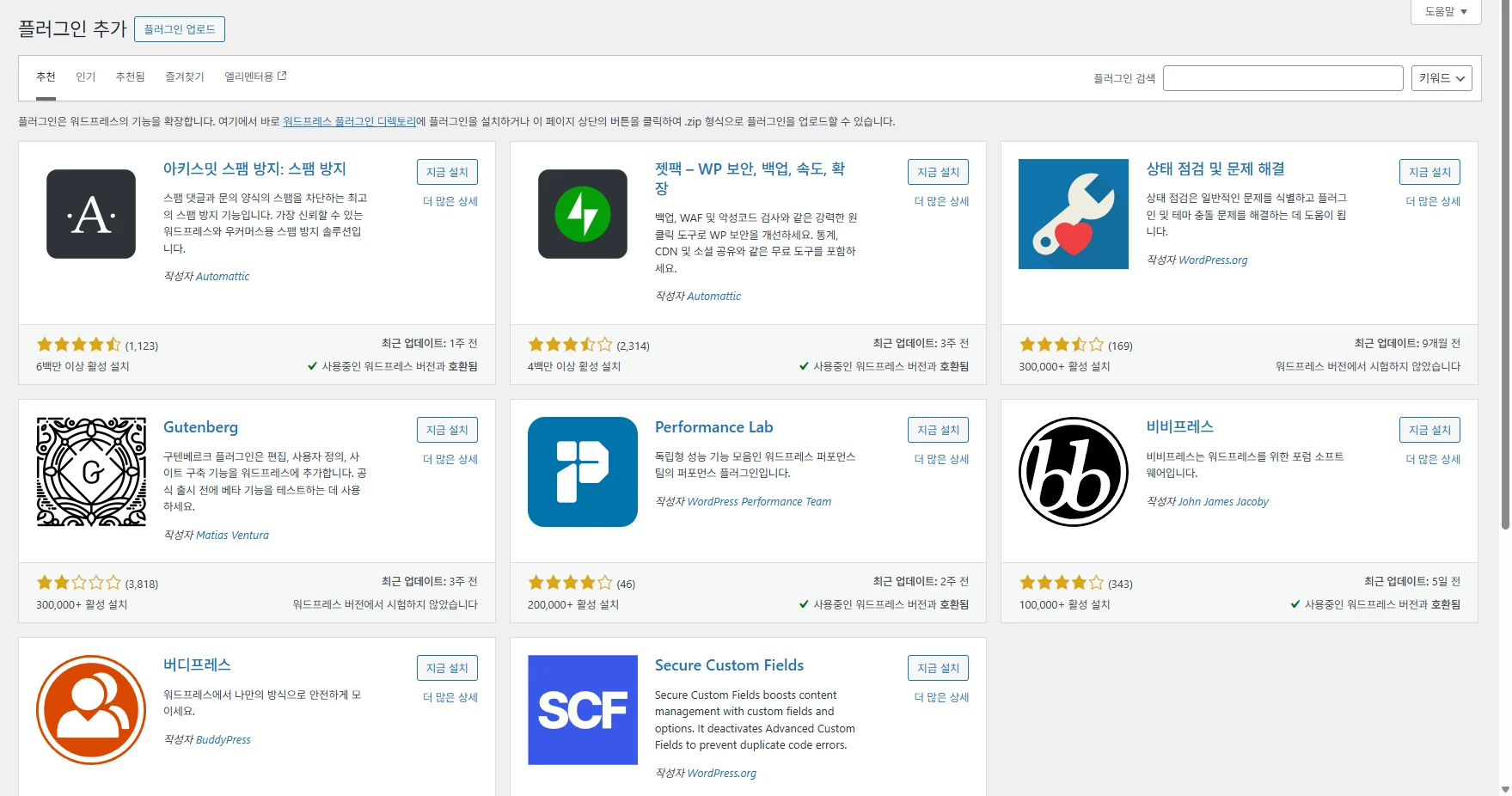Click author WordPress.org under Health Check
The image size is (1512, 796).
(x=1212, y=260)
